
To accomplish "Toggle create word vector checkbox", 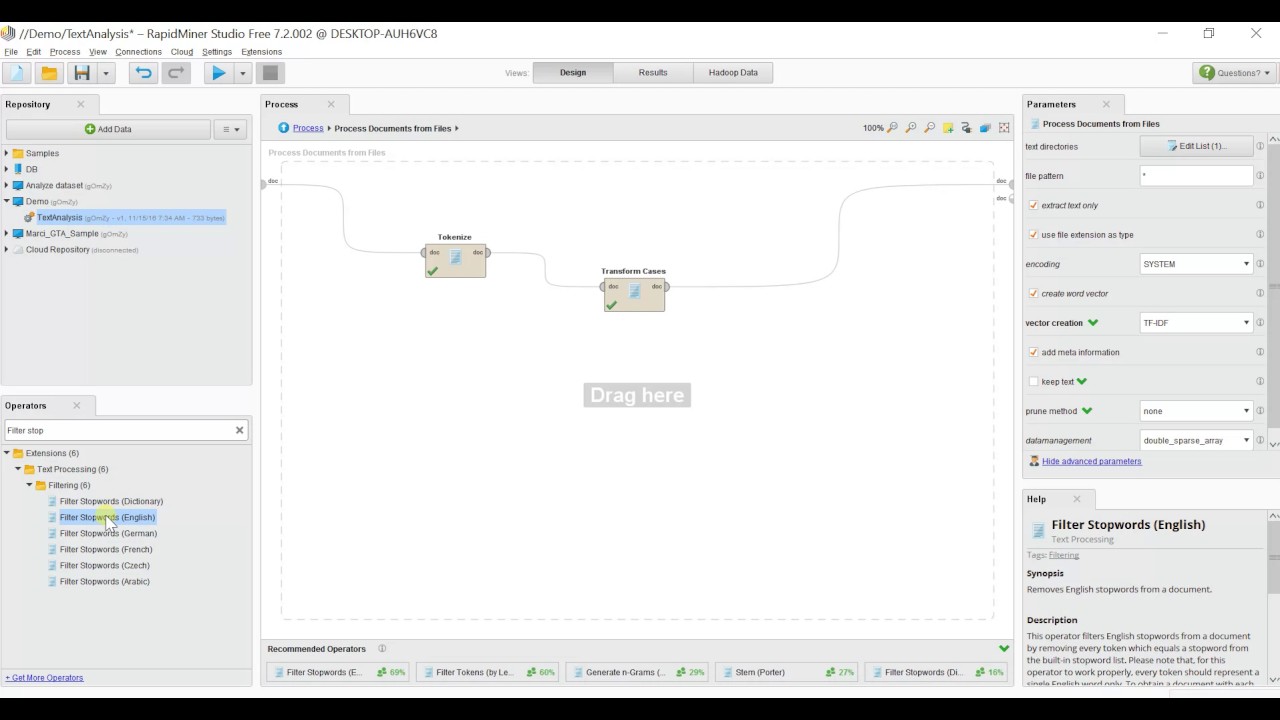I will 1033,293.
